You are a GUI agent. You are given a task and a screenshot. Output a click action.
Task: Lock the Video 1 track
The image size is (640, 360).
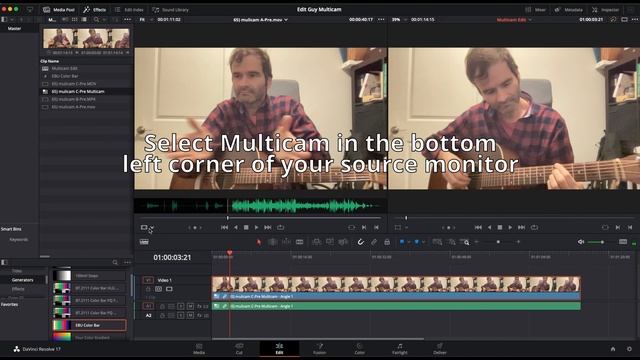click(149, 289)
